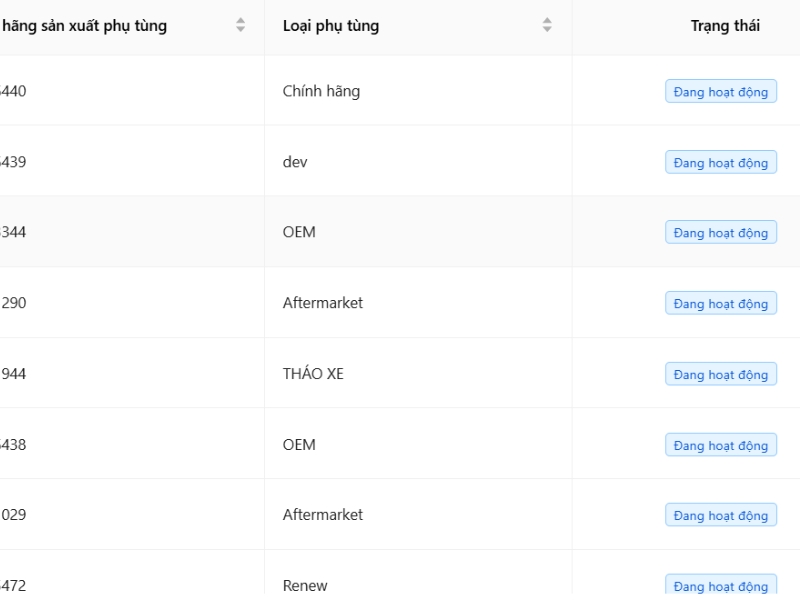The width and height of the screenshot is (800, 600).
Task: Sort by the hãng sản xuất phụ tùng column arrows
Action: click(x=240, y=26)
